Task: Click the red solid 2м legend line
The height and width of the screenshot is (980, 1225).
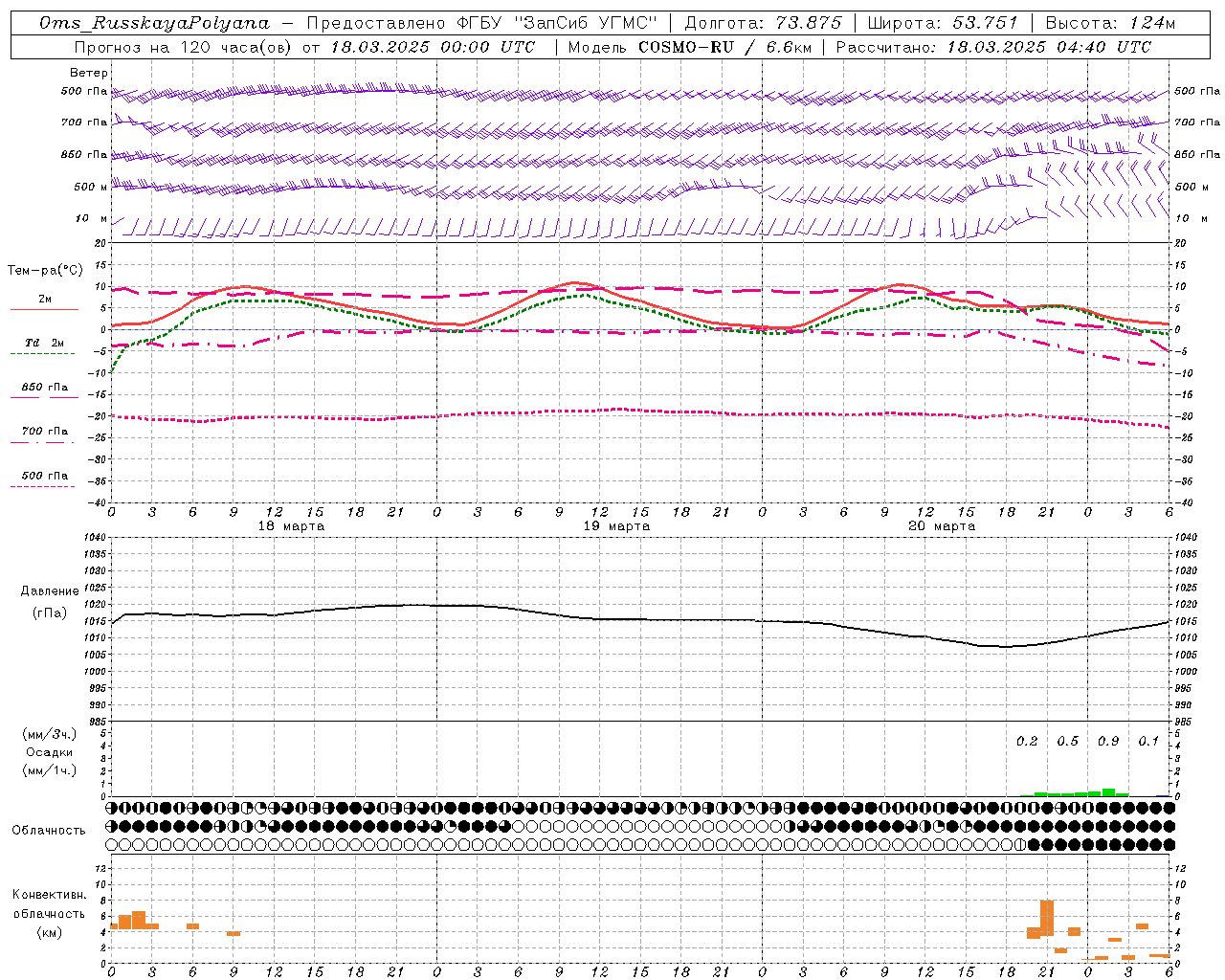Action: (x=44, y=309)
